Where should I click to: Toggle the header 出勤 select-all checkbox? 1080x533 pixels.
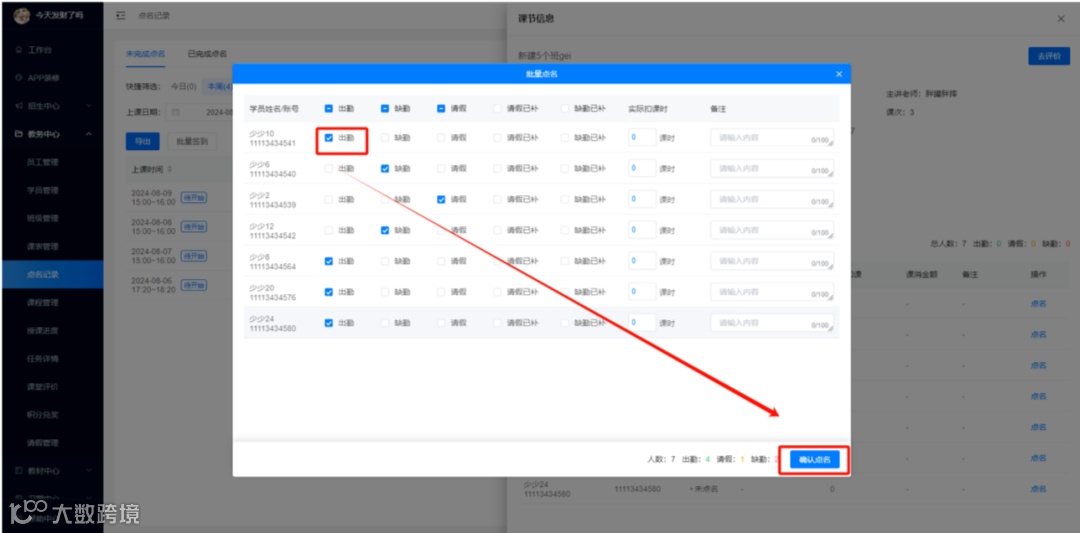(329, 109)
